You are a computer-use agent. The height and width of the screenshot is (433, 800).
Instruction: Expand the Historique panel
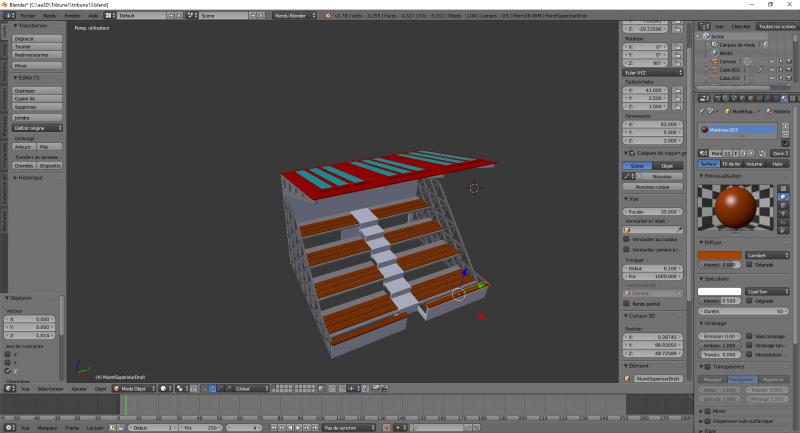coord(30,177)
